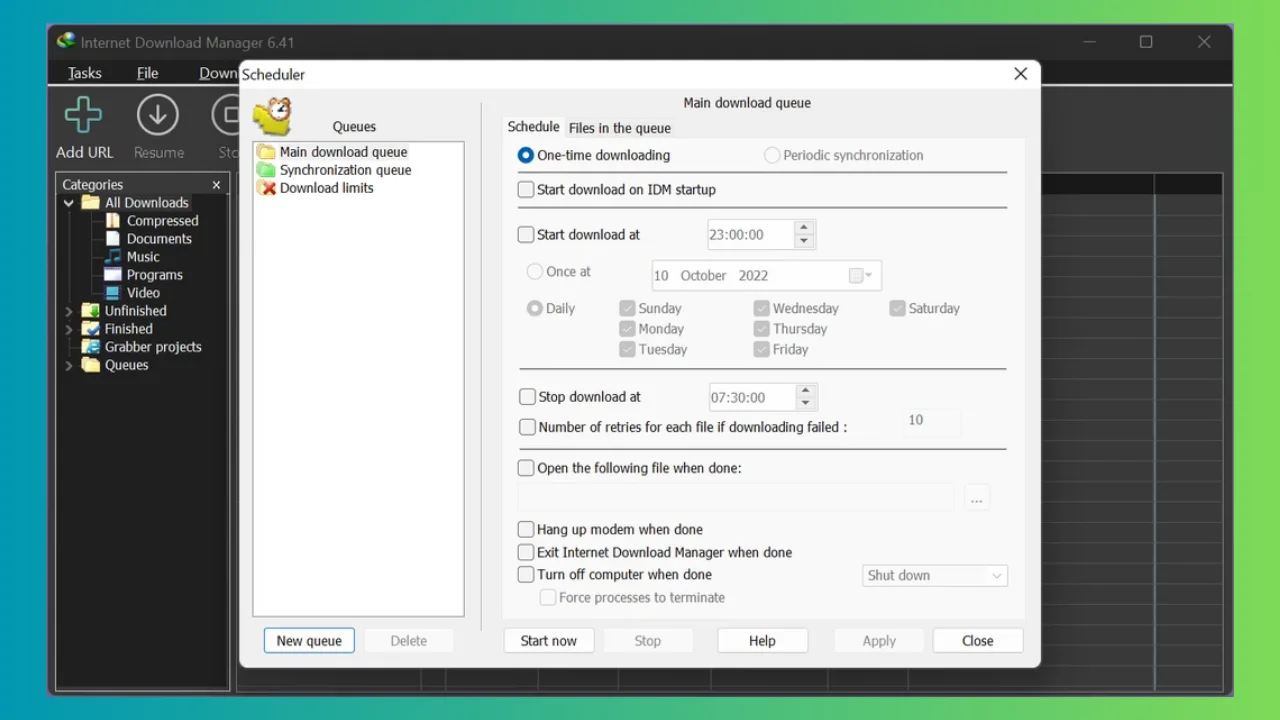Image resolution: width=1280 pixels, height=720 pixels.
Task: Enable Hang up modem when done
Action: (526, 530)
